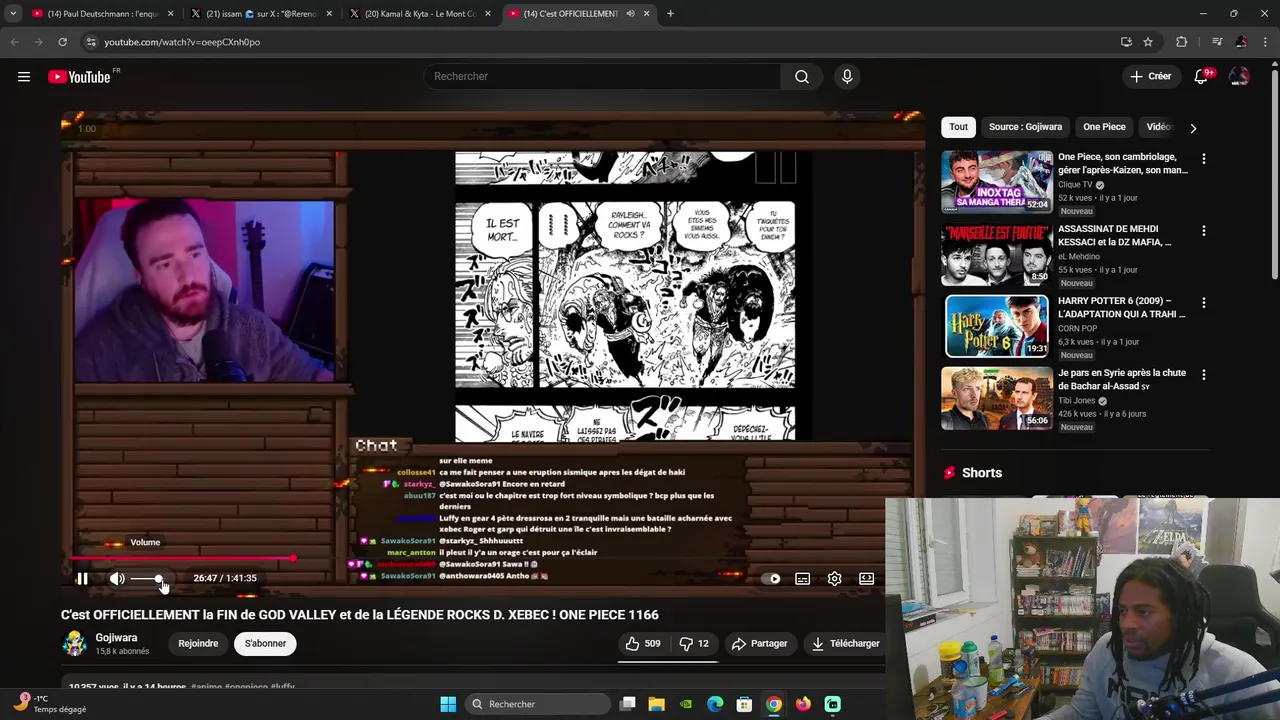Open Firefox from the taskbar
1280x720 pixels.
click(803, 704)
